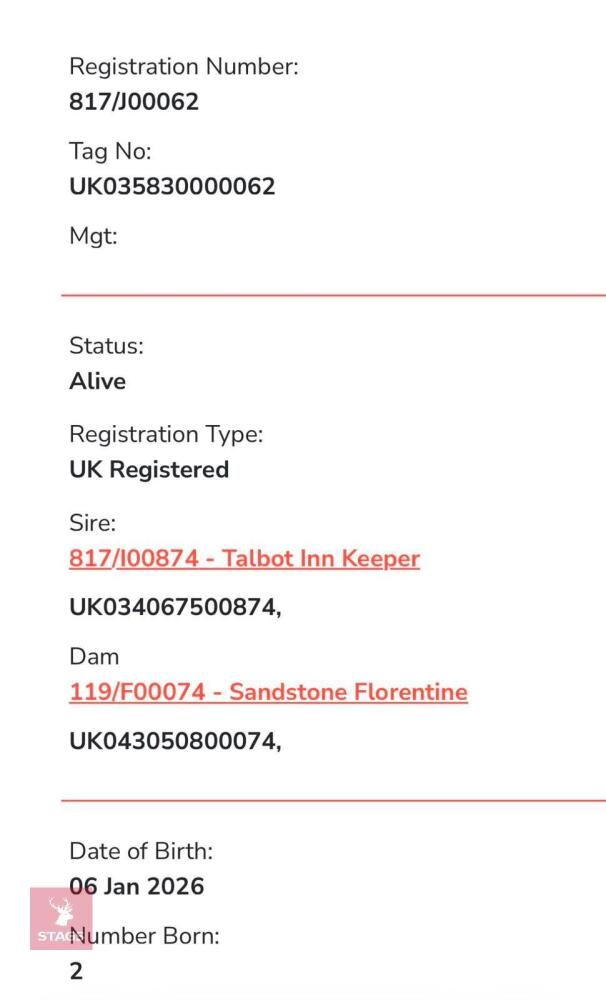Click the dam tag UK043050800074
606x1000 pixels.
175,740
